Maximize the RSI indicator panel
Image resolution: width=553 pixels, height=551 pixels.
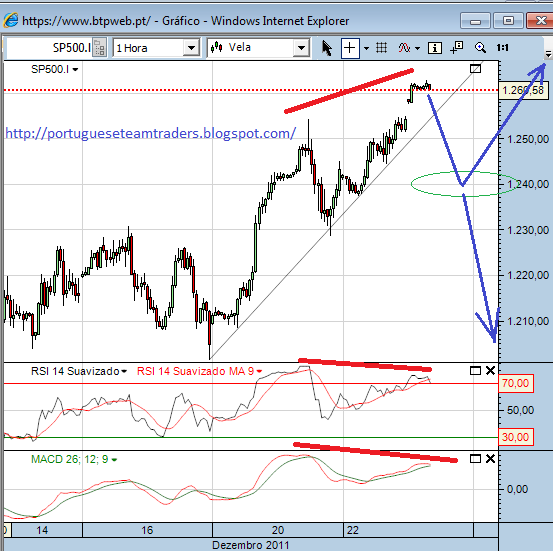click(475, 371)
